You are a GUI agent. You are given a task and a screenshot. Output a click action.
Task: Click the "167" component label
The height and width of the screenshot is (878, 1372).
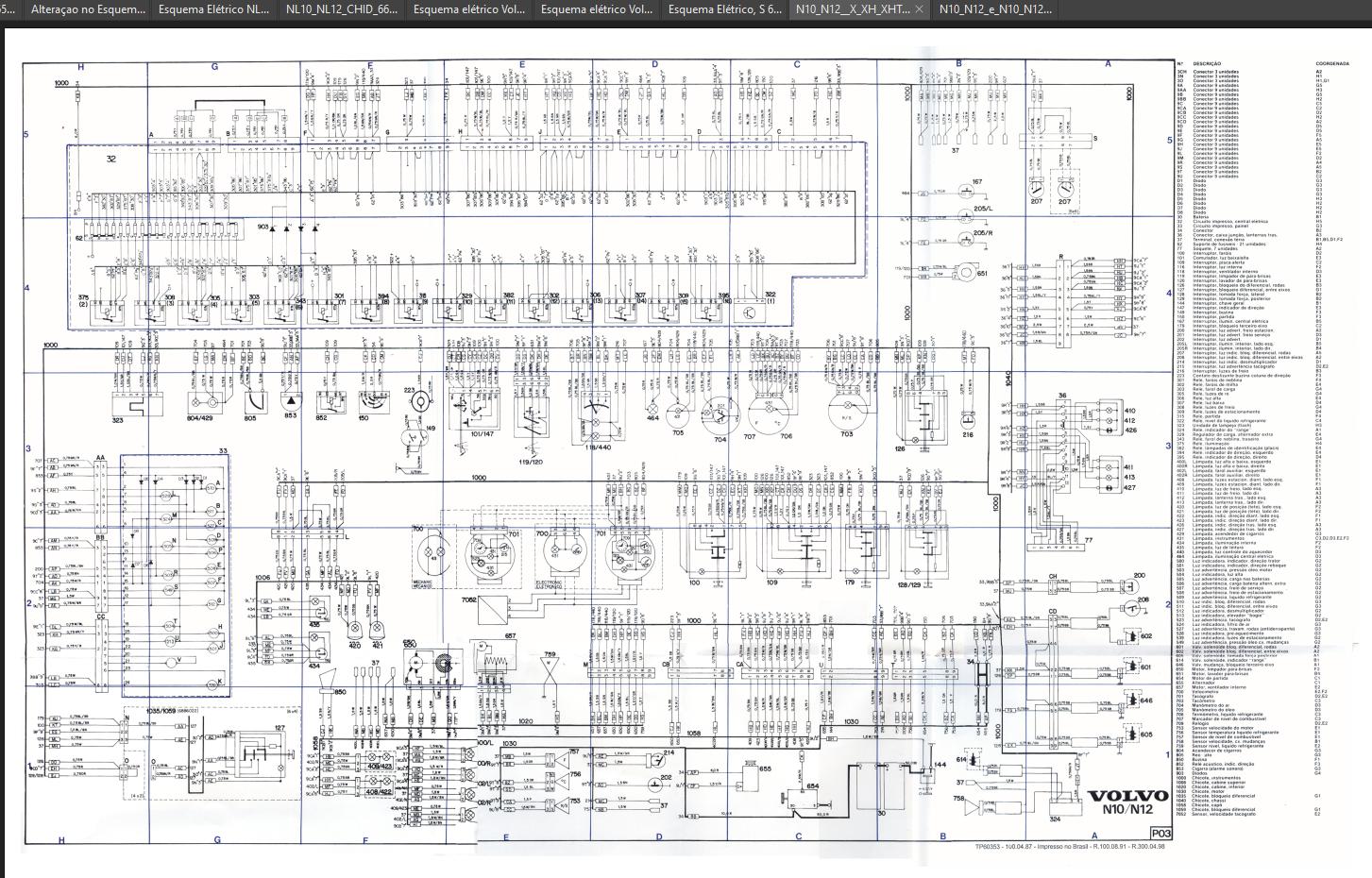click(x=977, y=182)
